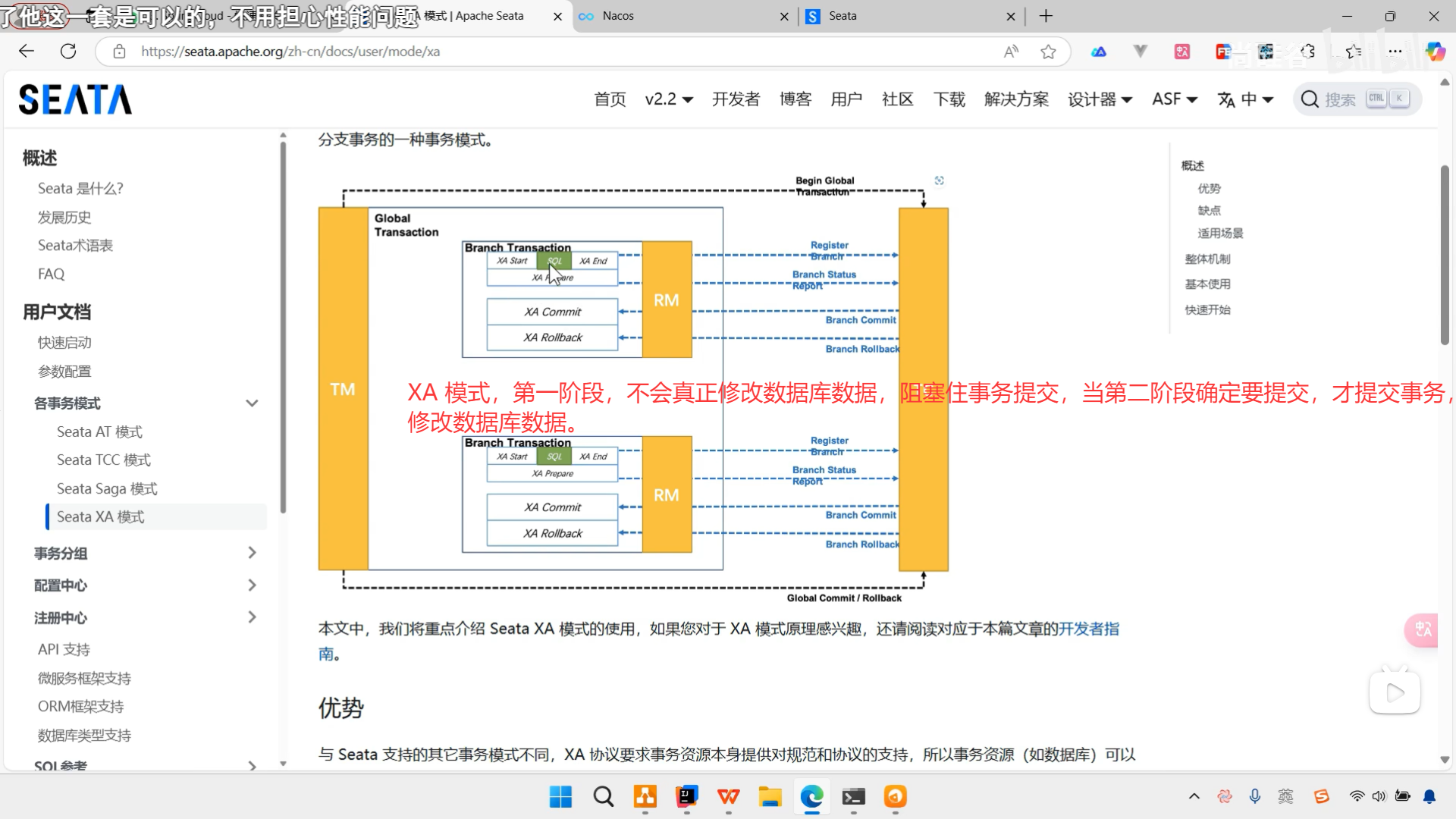Expand the 事务分组 sidebar section
The height and width of the screenshot is (819, 1456).
click(x=252, y=553)
